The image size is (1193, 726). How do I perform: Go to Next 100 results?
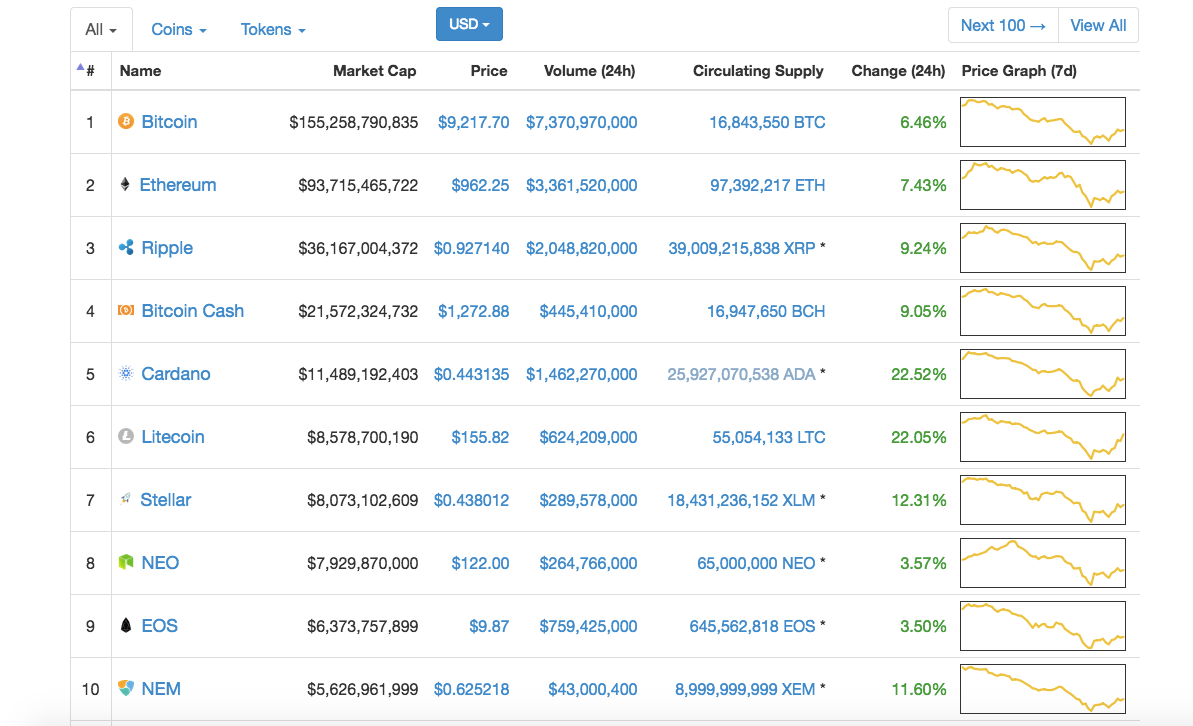(x=1004, y=25)
